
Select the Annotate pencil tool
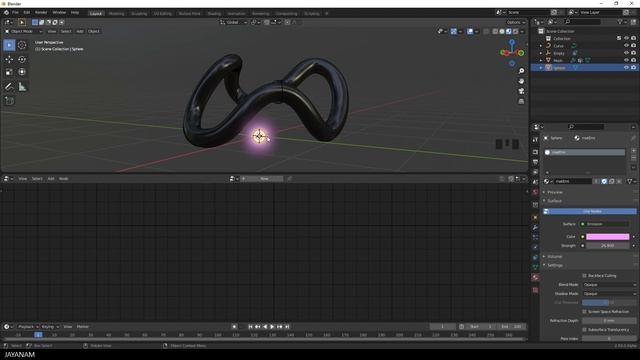(9, 87)
